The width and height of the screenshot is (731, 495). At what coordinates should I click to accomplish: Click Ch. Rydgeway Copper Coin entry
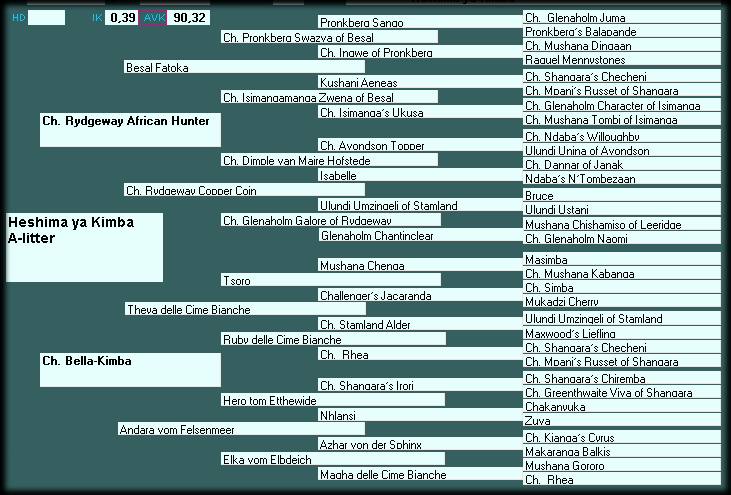[x=245, y=190]
